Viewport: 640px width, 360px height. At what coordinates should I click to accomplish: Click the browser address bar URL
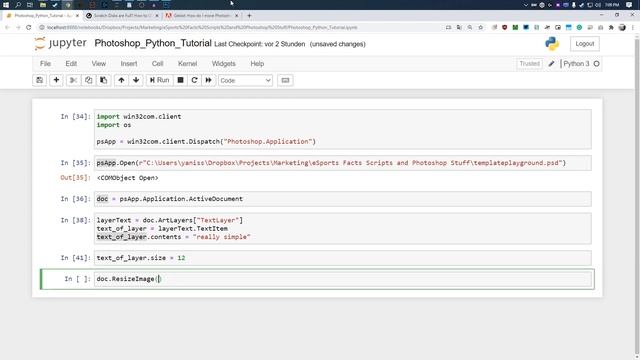tap(202, 27)
